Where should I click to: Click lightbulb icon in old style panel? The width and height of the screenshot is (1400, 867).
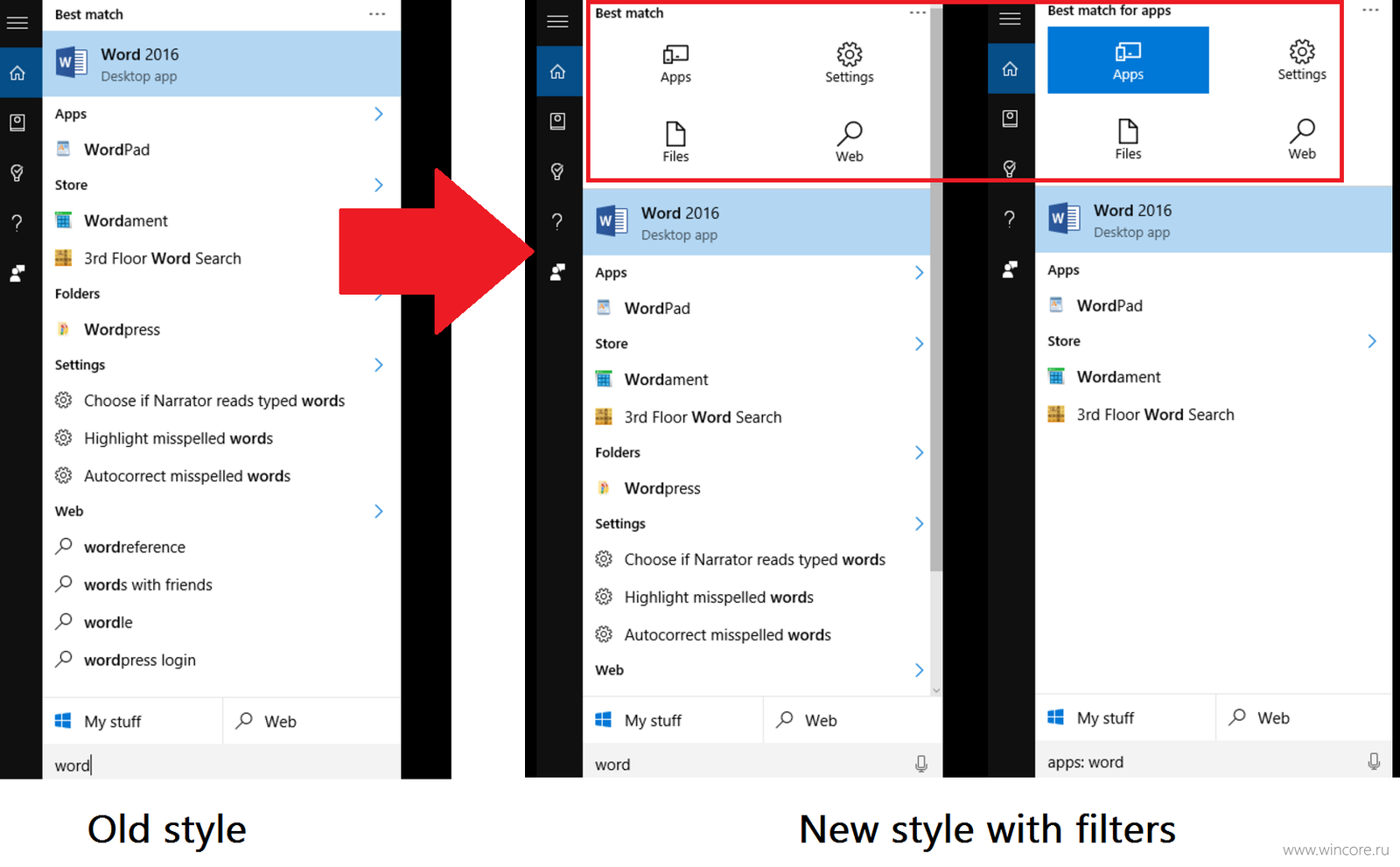[x=17, y=172]
